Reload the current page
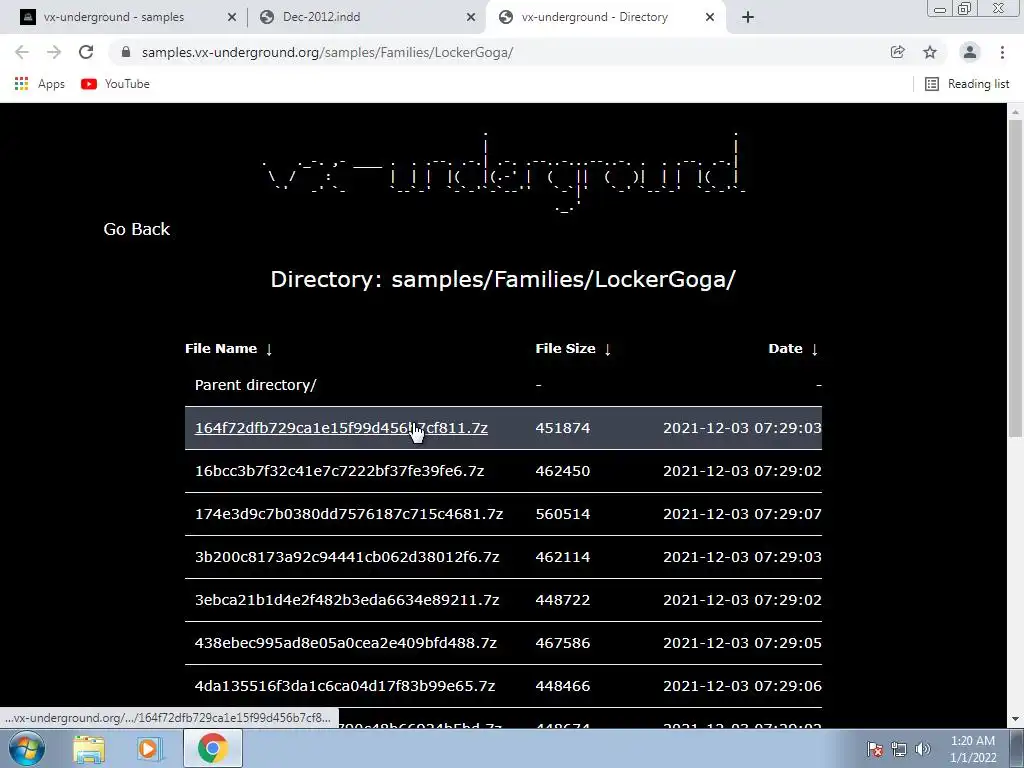Image resolution: width=1024 pixels, height=768 pixels. click(x=86, y=52)
